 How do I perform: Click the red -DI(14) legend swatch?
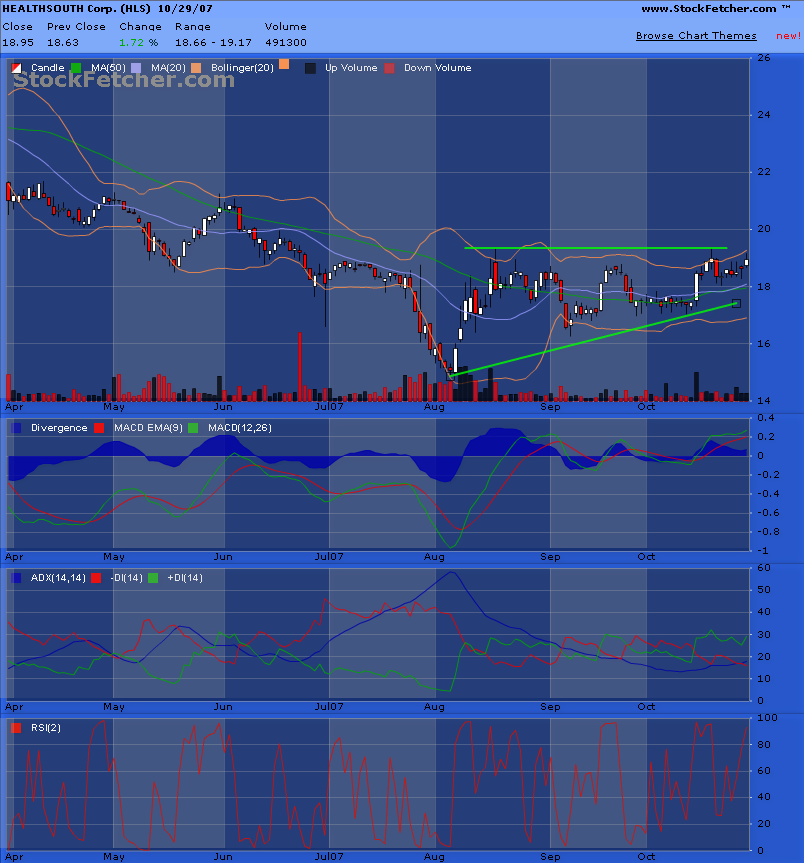96,578
